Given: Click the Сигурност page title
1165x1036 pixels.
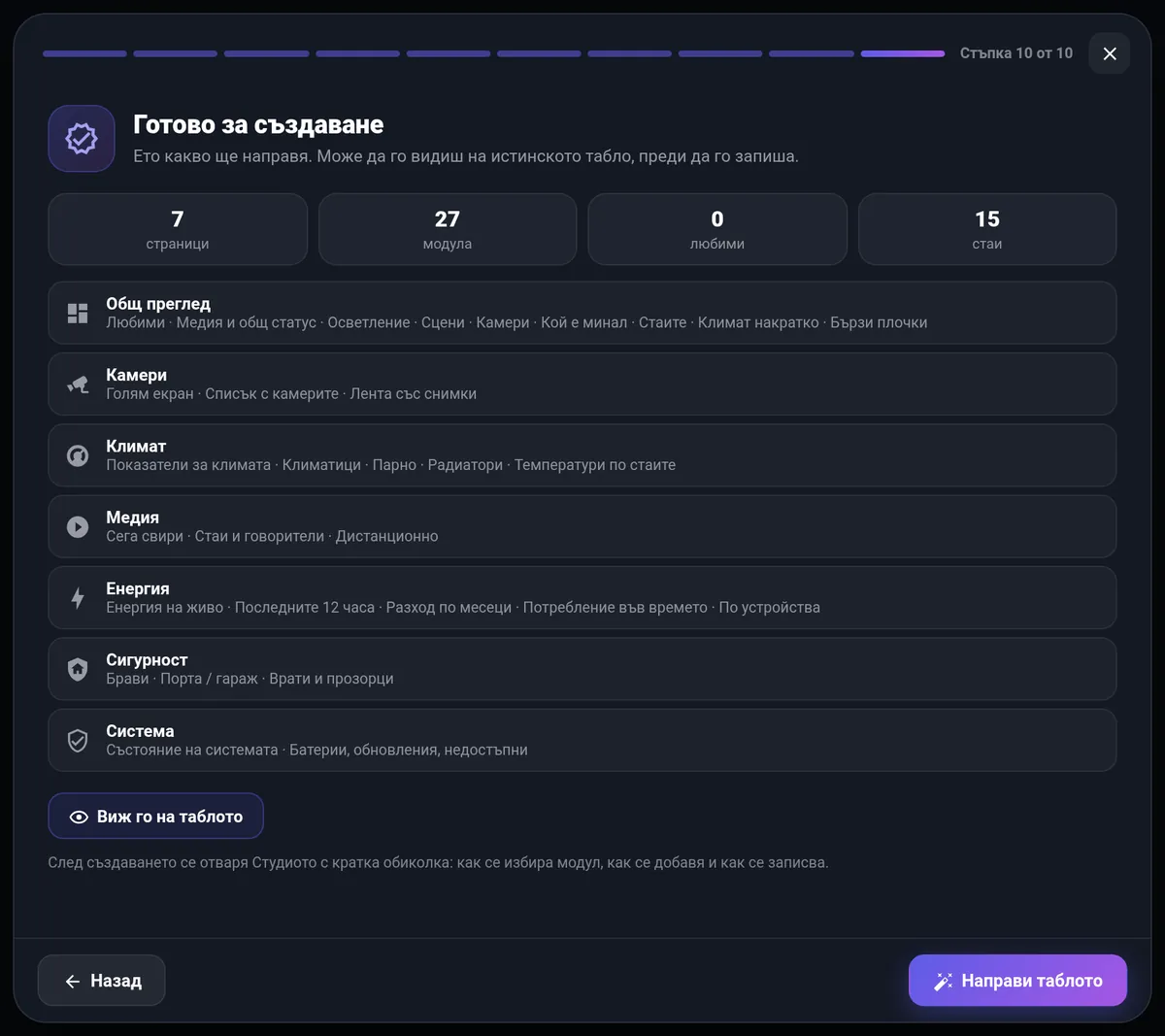Looking at the screenshot, I should pos(147,660).
